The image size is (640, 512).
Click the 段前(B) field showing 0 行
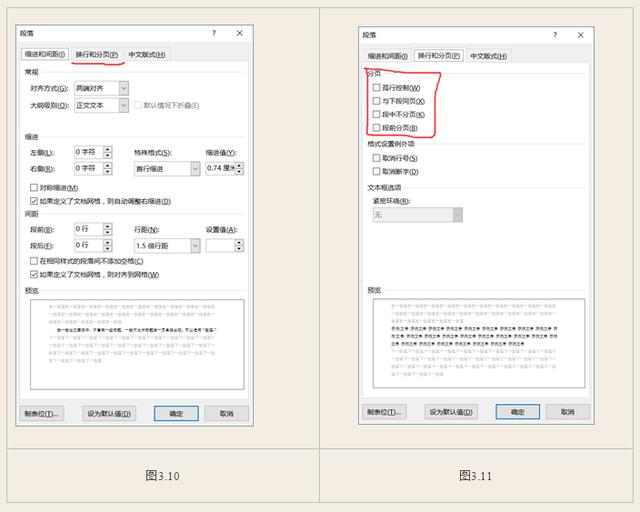tap(89, 229)
